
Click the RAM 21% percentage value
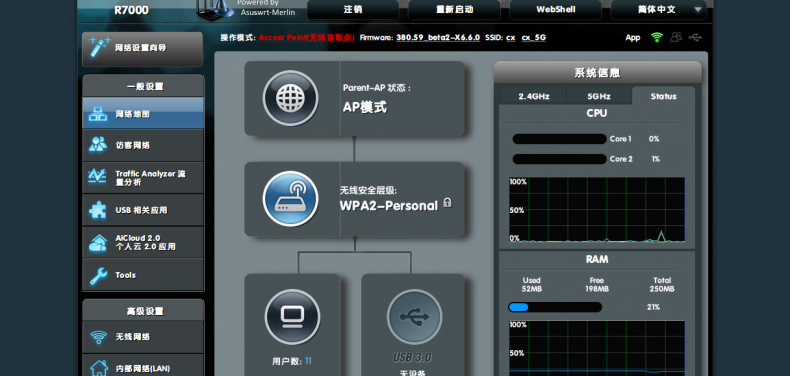(x=653, y=307)
